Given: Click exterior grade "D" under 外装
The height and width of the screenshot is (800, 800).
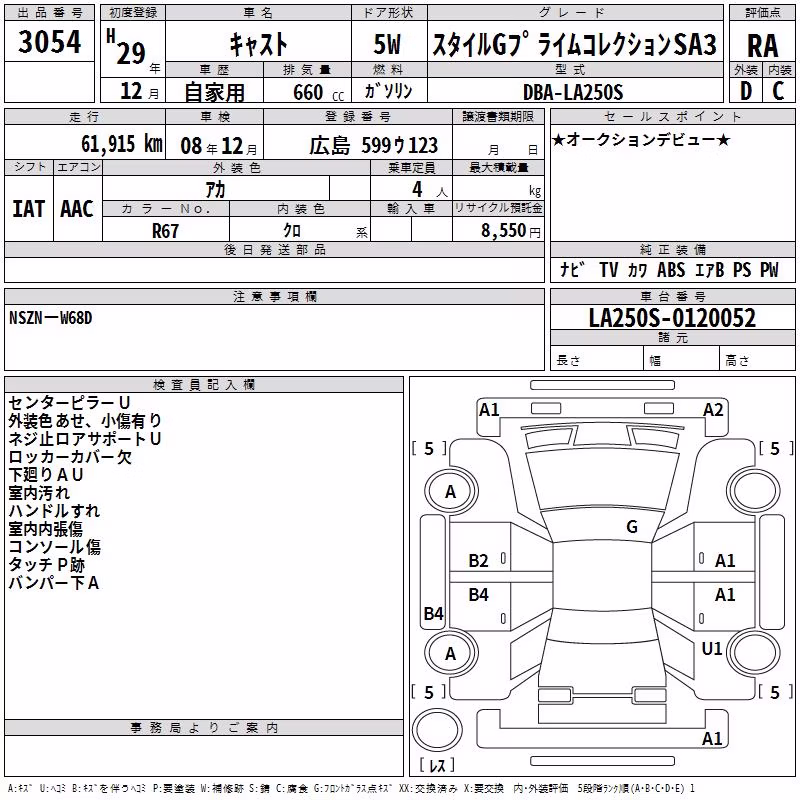Looking at the screenshot, I should click(x=746, y=91).
